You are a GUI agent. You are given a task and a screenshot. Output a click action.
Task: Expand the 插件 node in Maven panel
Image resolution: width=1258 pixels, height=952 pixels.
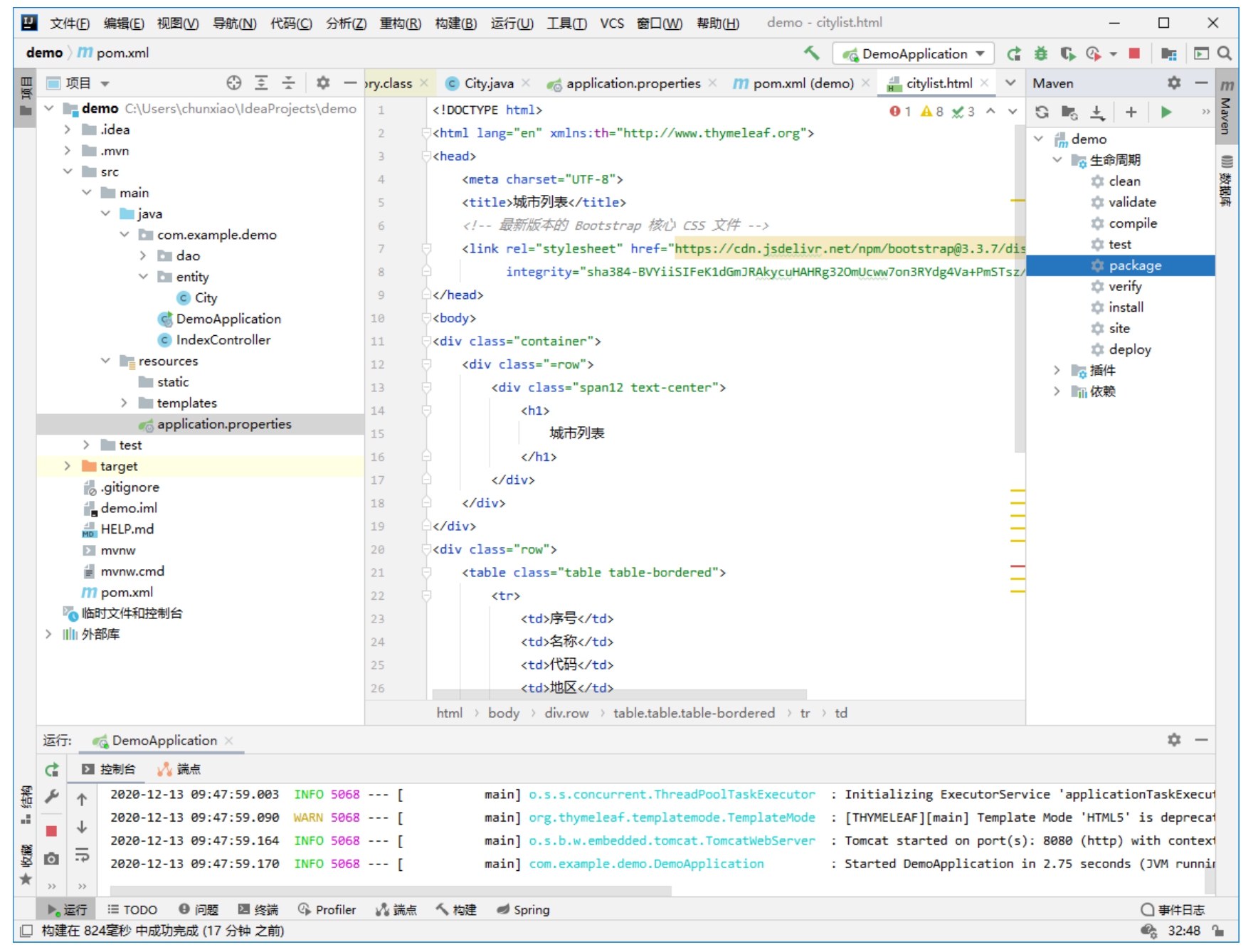(x=1057, y=370)
